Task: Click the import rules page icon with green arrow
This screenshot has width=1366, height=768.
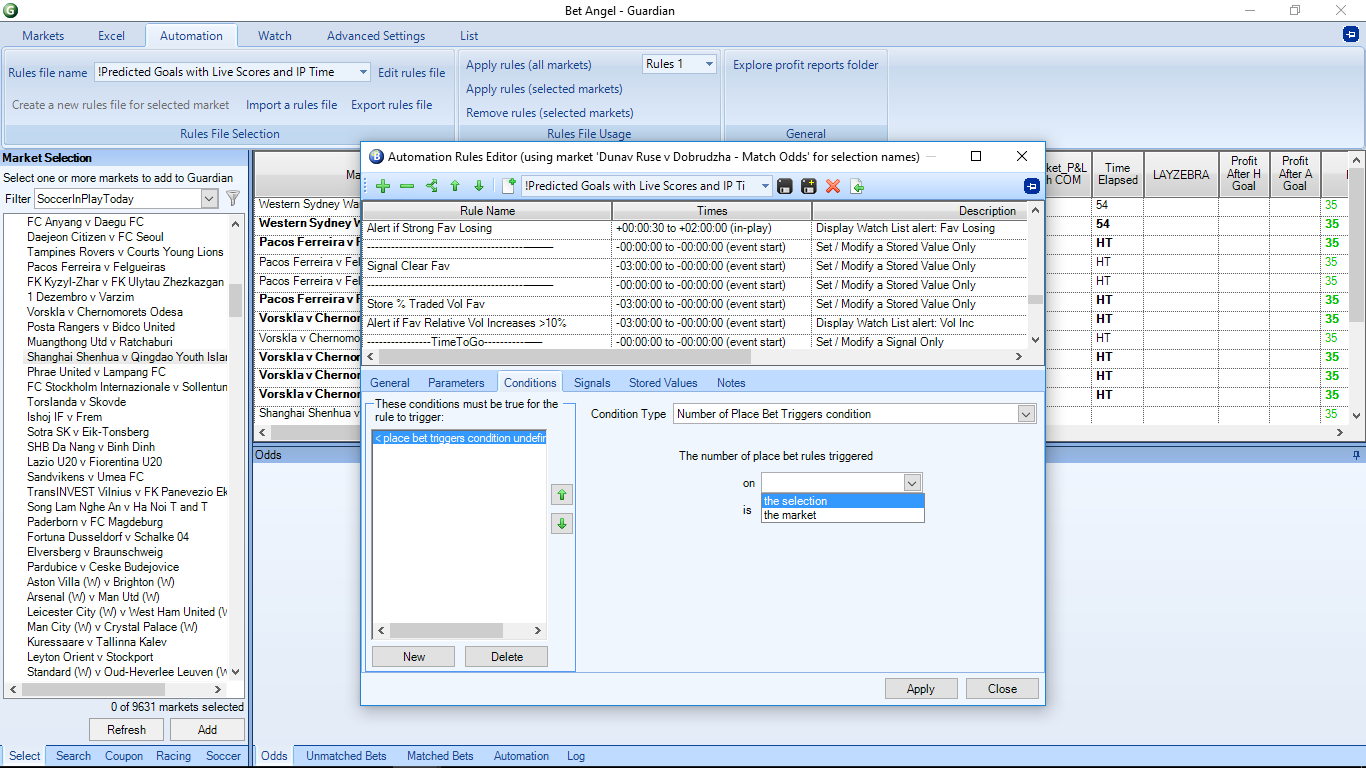Action: [857, 186]
